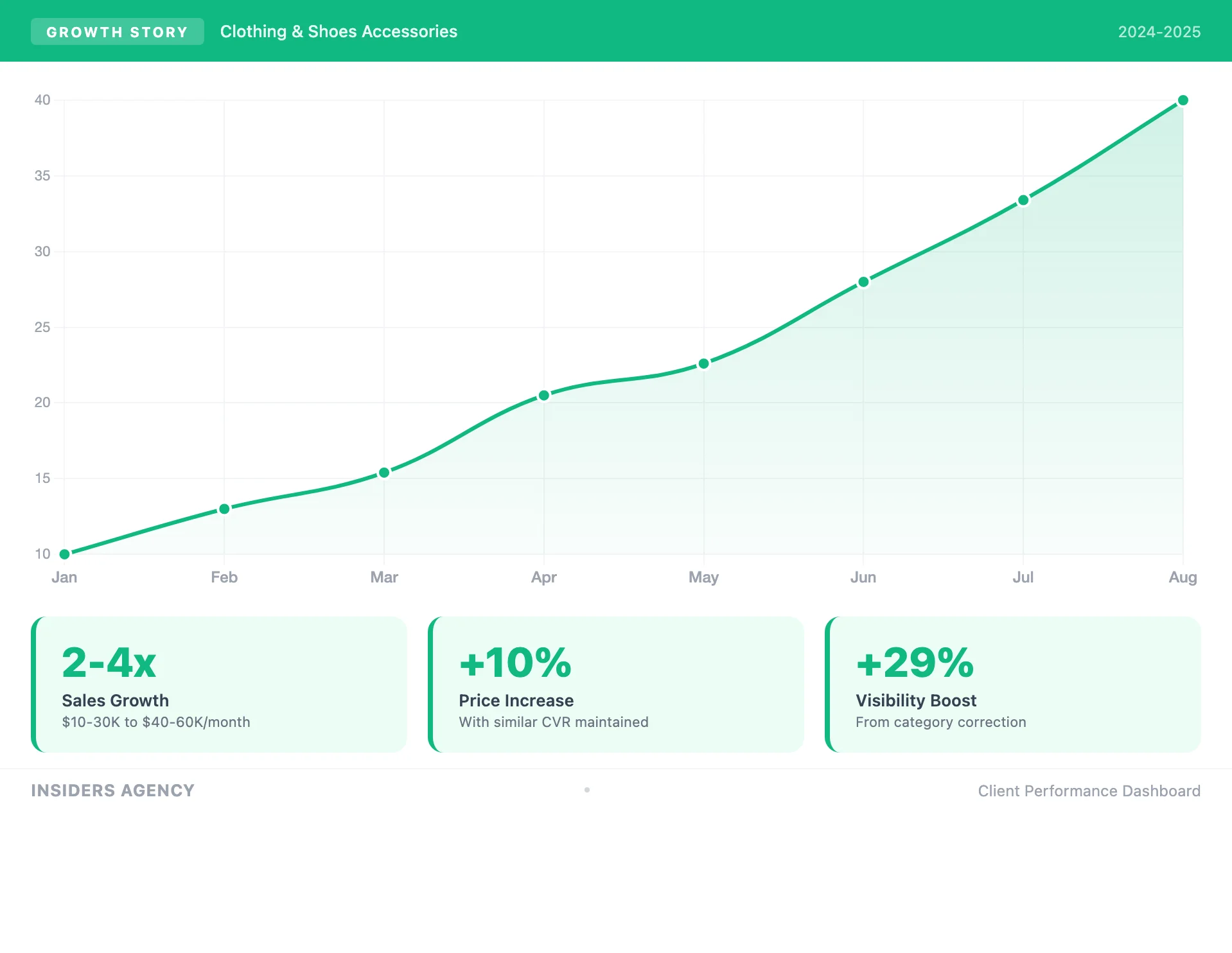
Task: Click the 25 label on y-axis
Action: 42,327
